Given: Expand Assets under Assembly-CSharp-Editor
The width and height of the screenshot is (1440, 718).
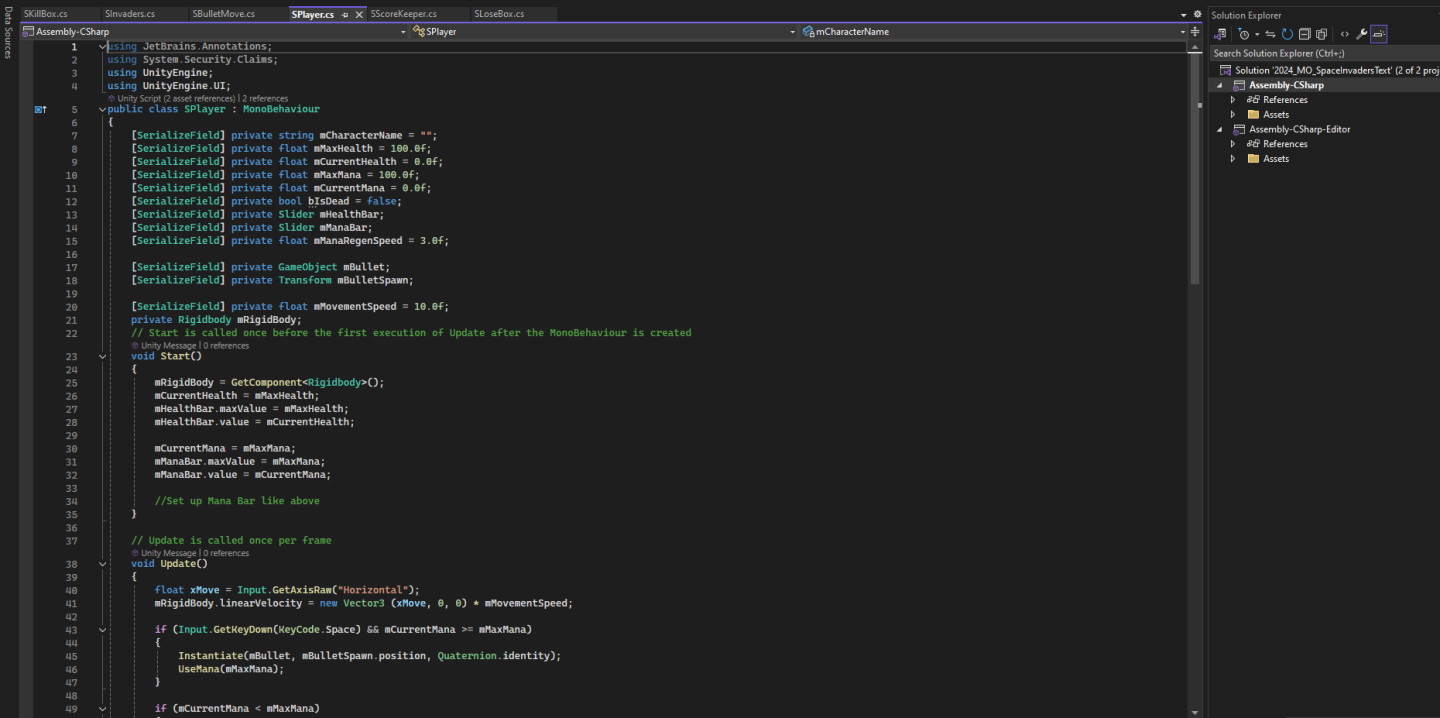Looking at the screenshot, I should [x=1233, y=158].
